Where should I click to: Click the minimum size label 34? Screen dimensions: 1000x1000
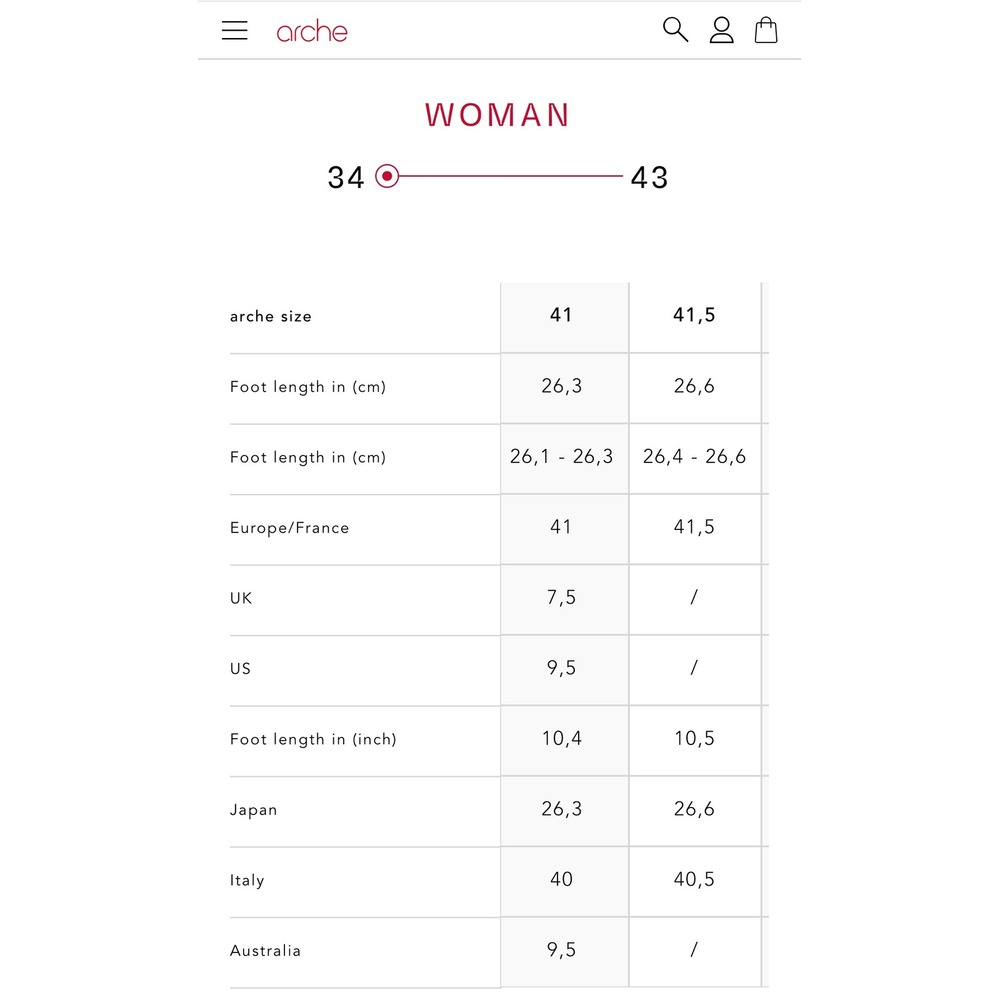coord(346,177)
